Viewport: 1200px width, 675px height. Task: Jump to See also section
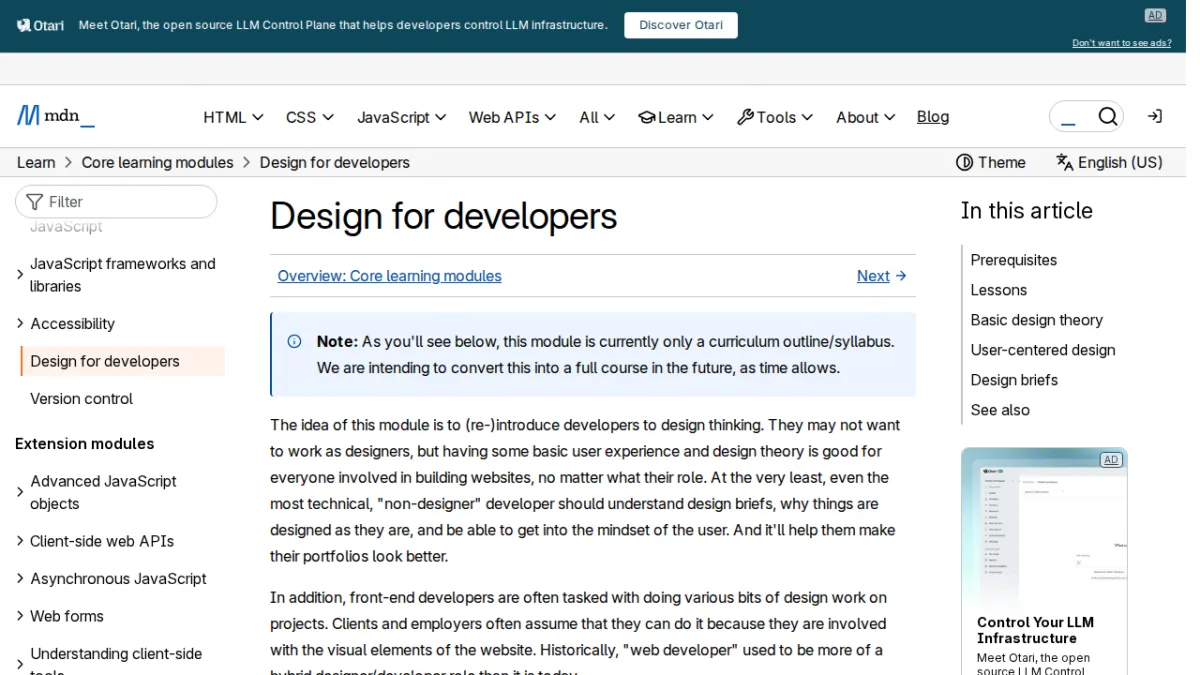(1000, 410)
